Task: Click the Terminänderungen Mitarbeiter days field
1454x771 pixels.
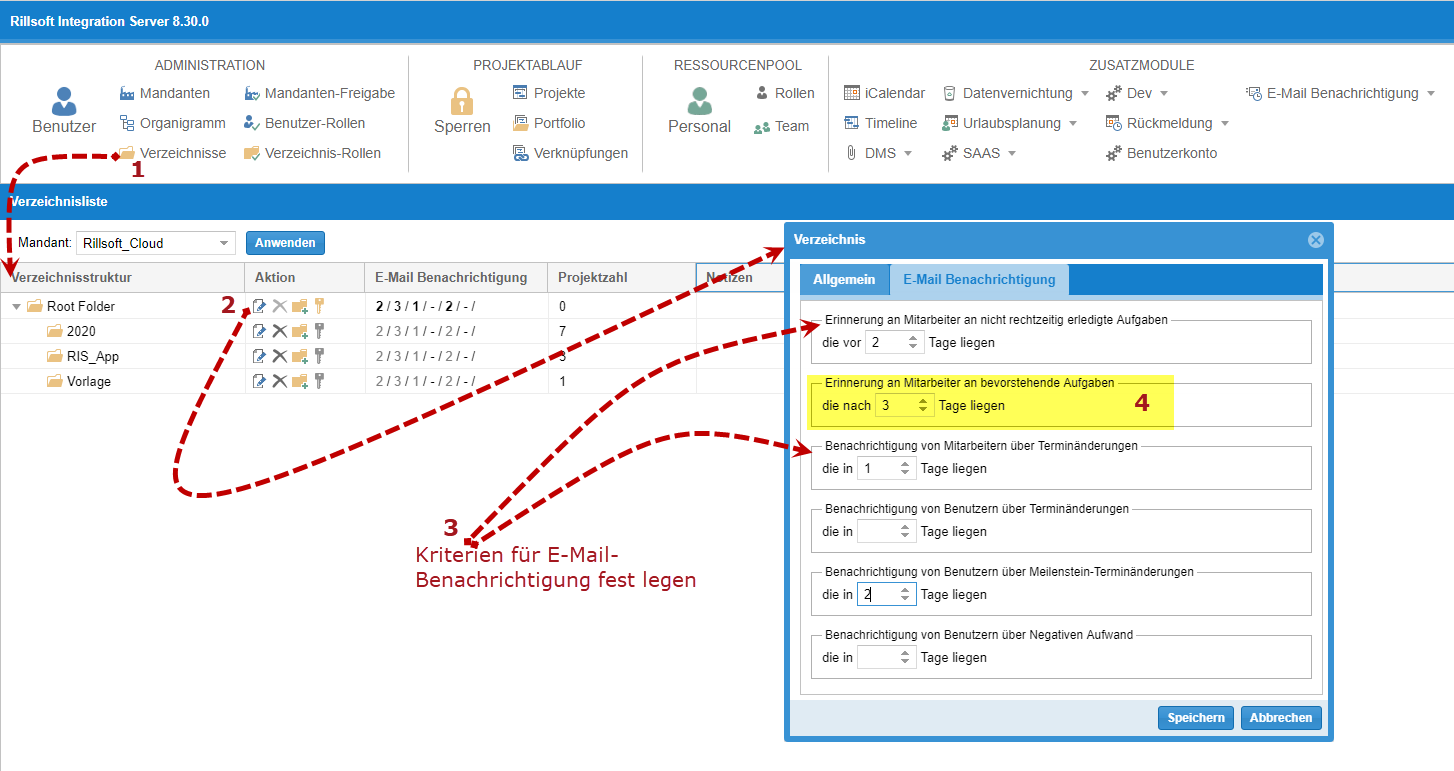Action: coord(887,468)
